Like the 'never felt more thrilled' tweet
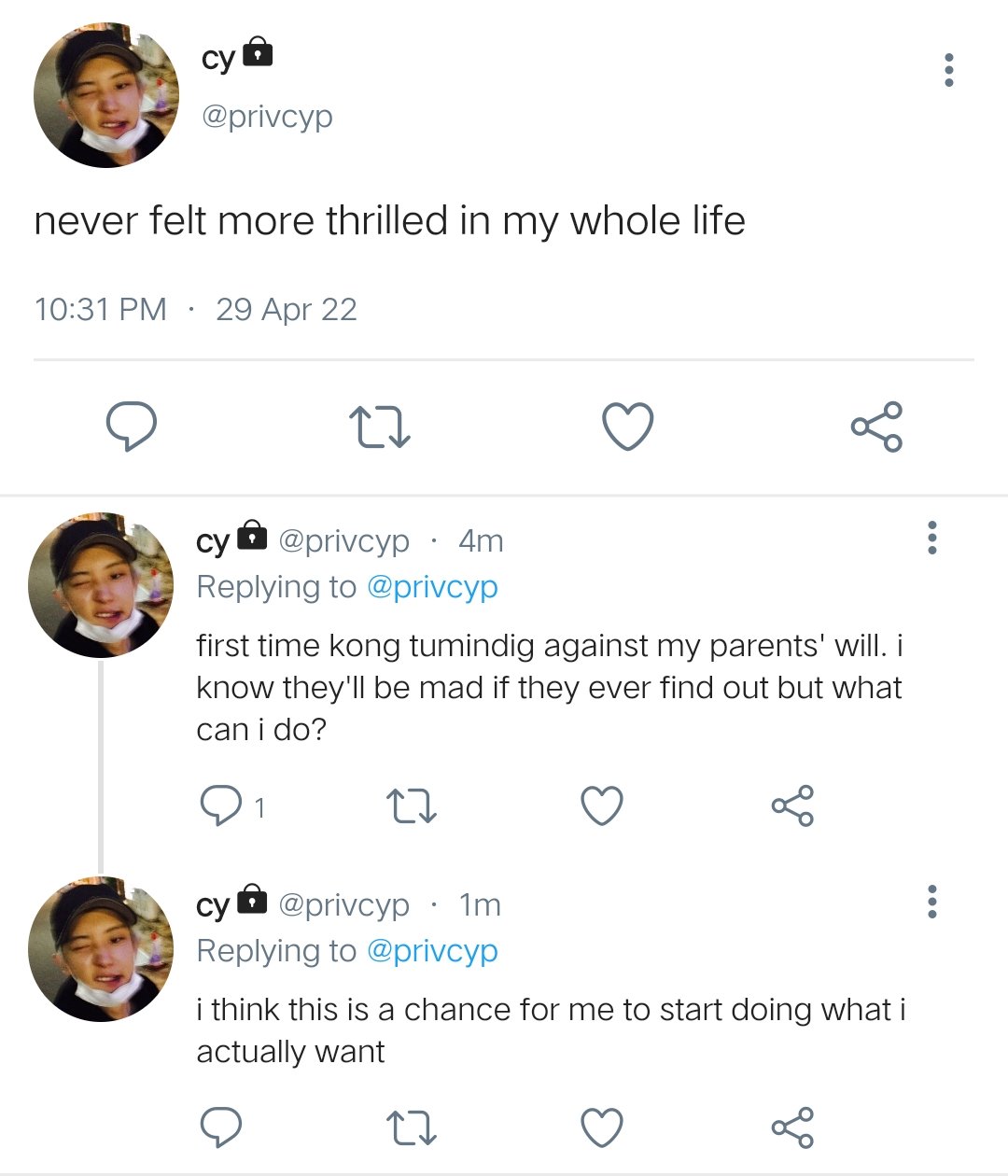1008x1176 pixels. click(x=627, y=427)
